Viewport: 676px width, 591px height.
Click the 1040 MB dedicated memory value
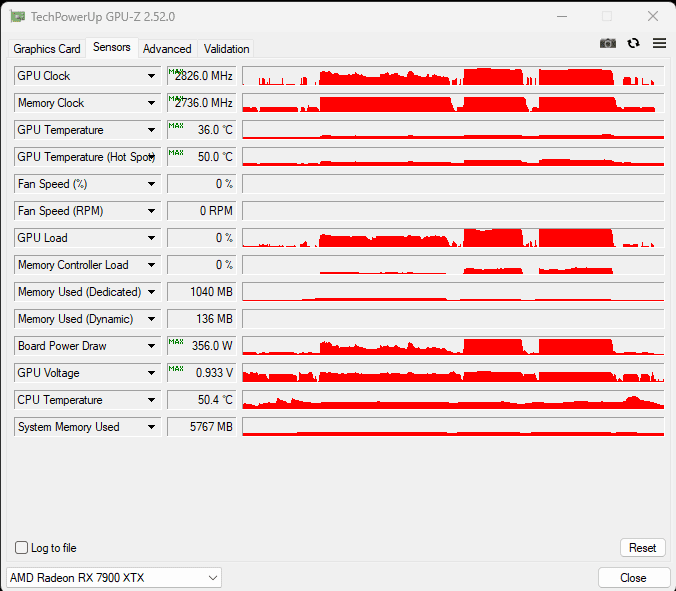202,292
